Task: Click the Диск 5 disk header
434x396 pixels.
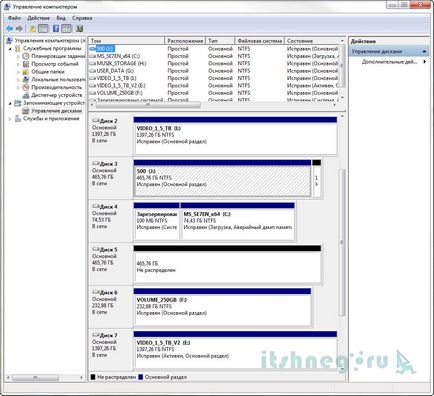Action: click(x=110, y=264)
